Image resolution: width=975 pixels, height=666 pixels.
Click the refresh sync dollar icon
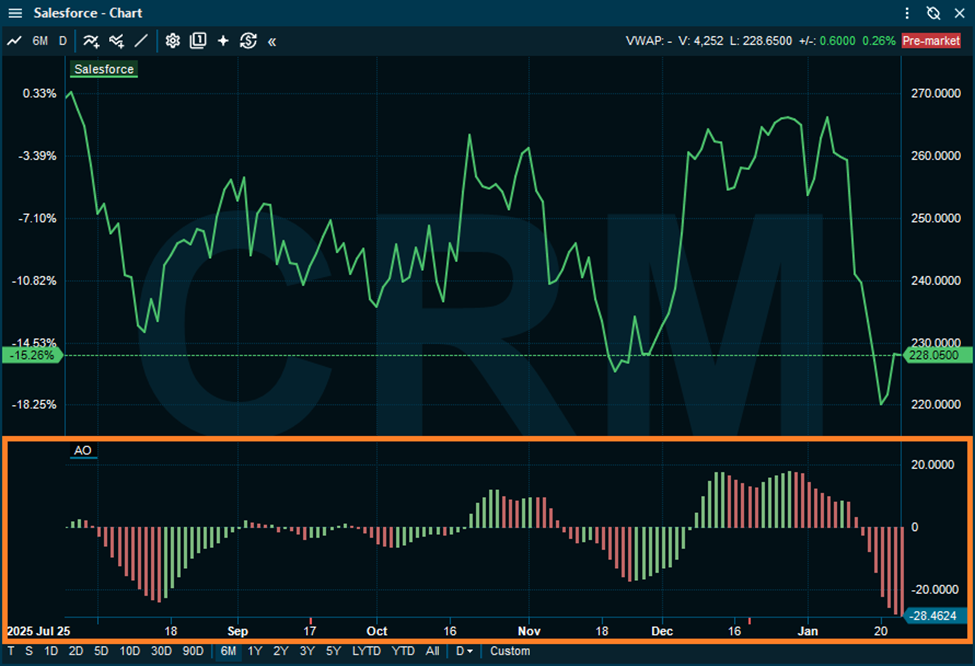pyautogui.click(x=249, y=41)
